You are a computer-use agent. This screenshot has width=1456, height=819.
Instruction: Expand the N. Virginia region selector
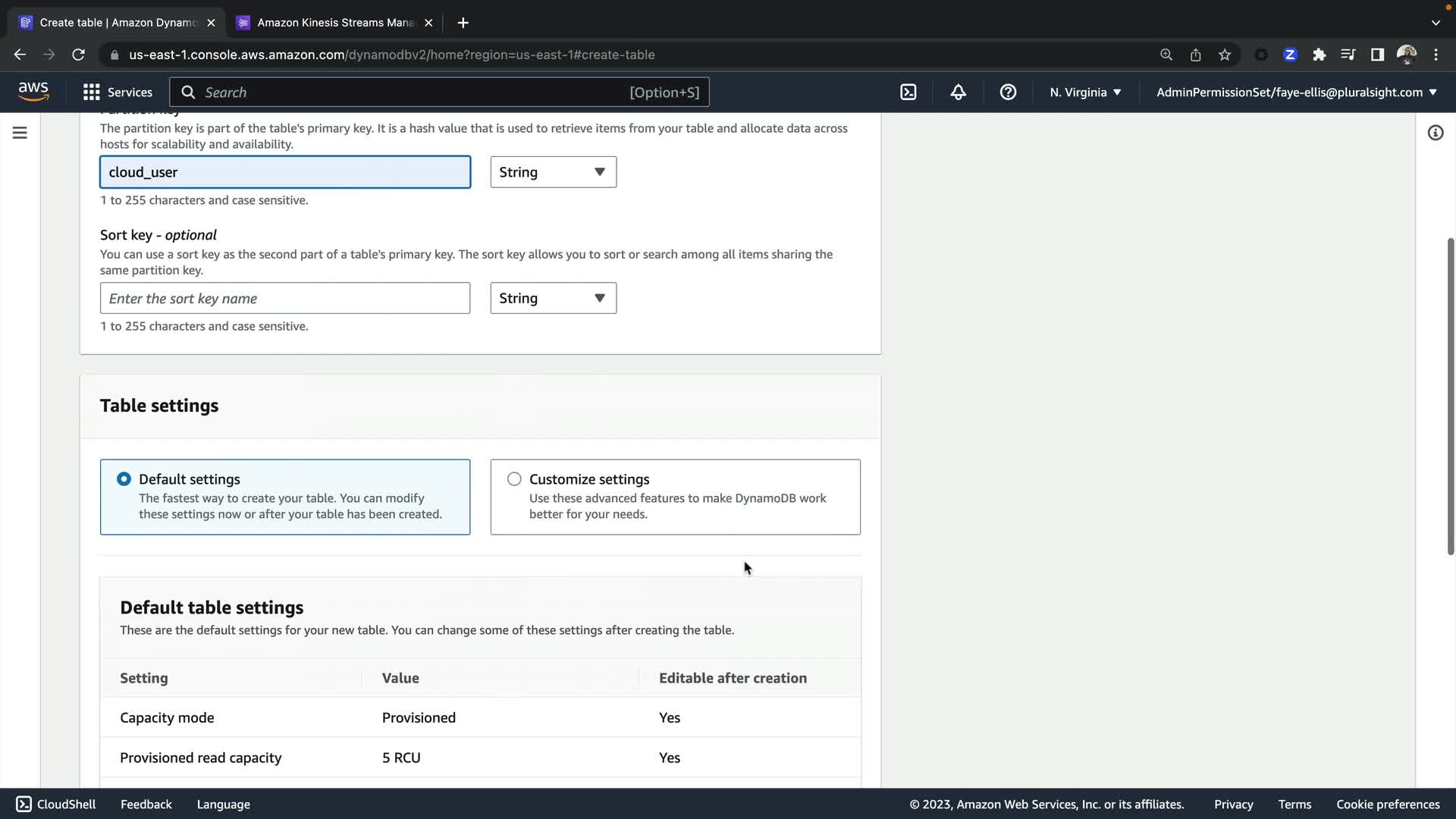(1084, 92)
